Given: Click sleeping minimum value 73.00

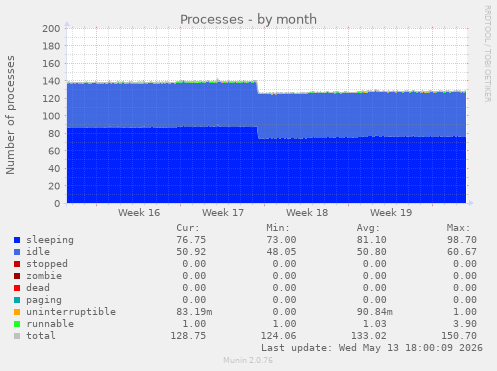Looking at the screenshot, I should [x=281, y=240].
